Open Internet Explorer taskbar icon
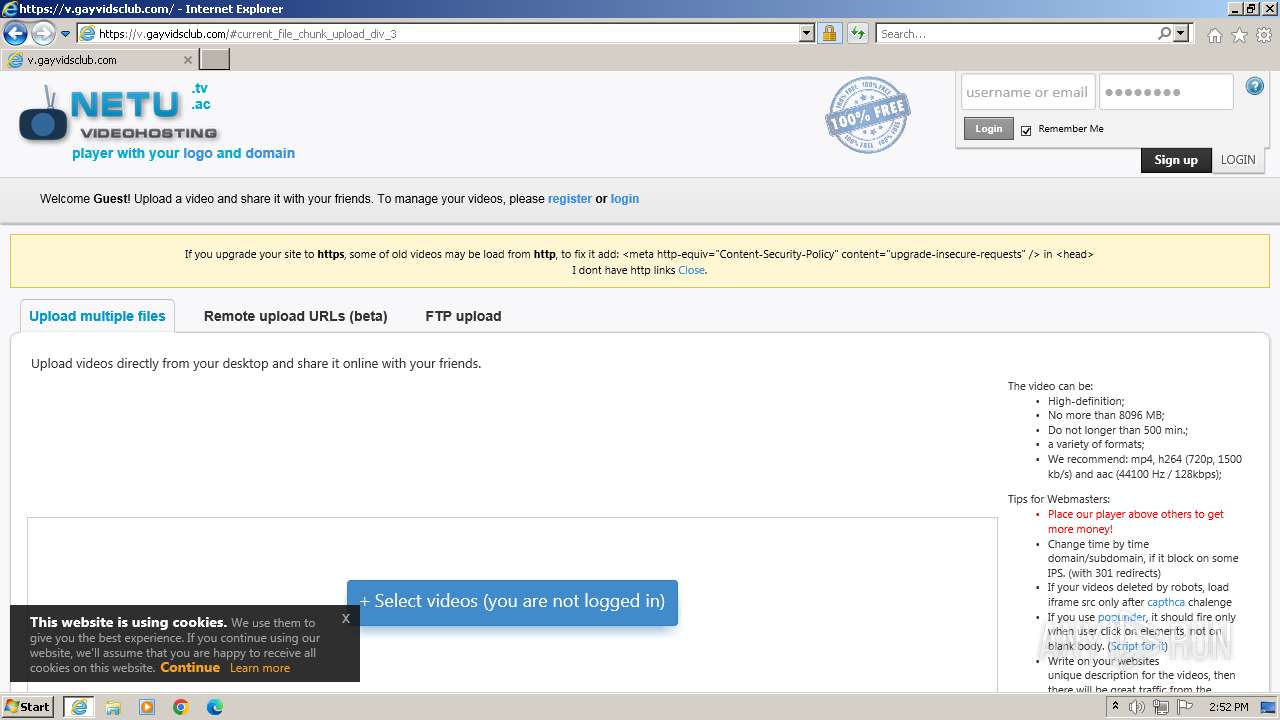Viewport: 1280px width, 720px height. (79, 707)
